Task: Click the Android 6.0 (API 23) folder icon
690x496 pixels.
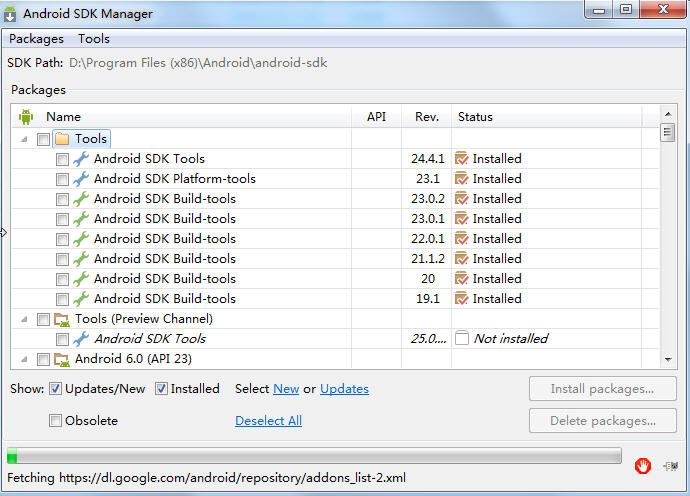Action: (x=62, y=359)
